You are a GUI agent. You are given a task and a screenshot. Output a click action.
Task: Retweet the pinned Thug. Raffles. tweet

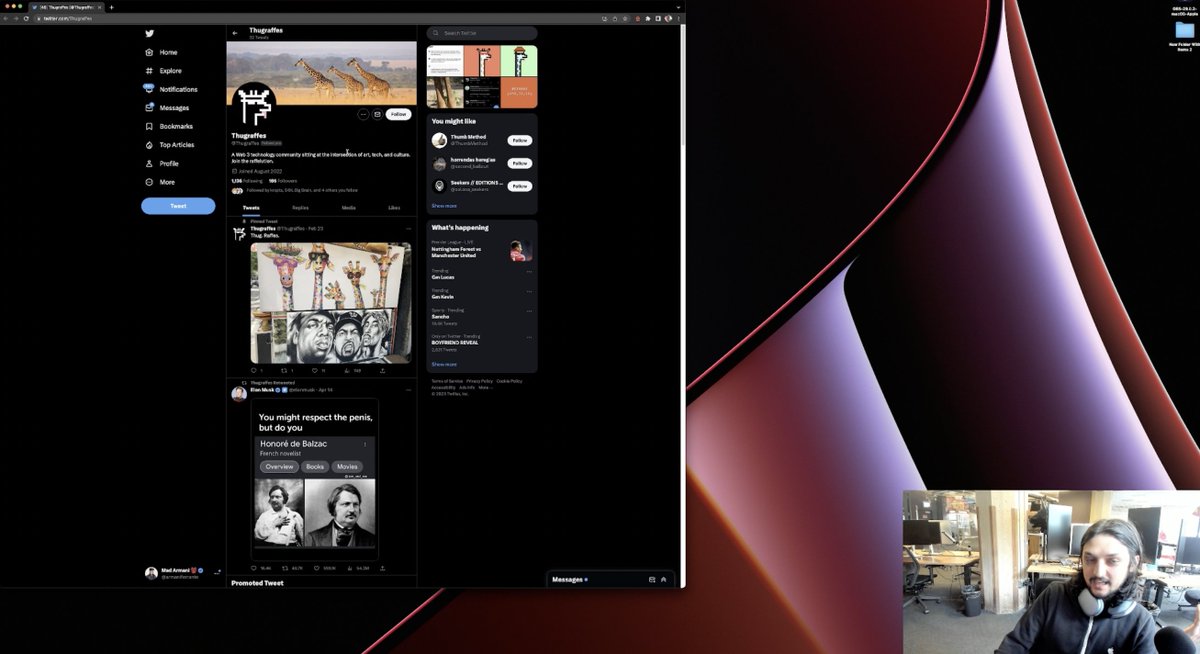click(285, 370)
